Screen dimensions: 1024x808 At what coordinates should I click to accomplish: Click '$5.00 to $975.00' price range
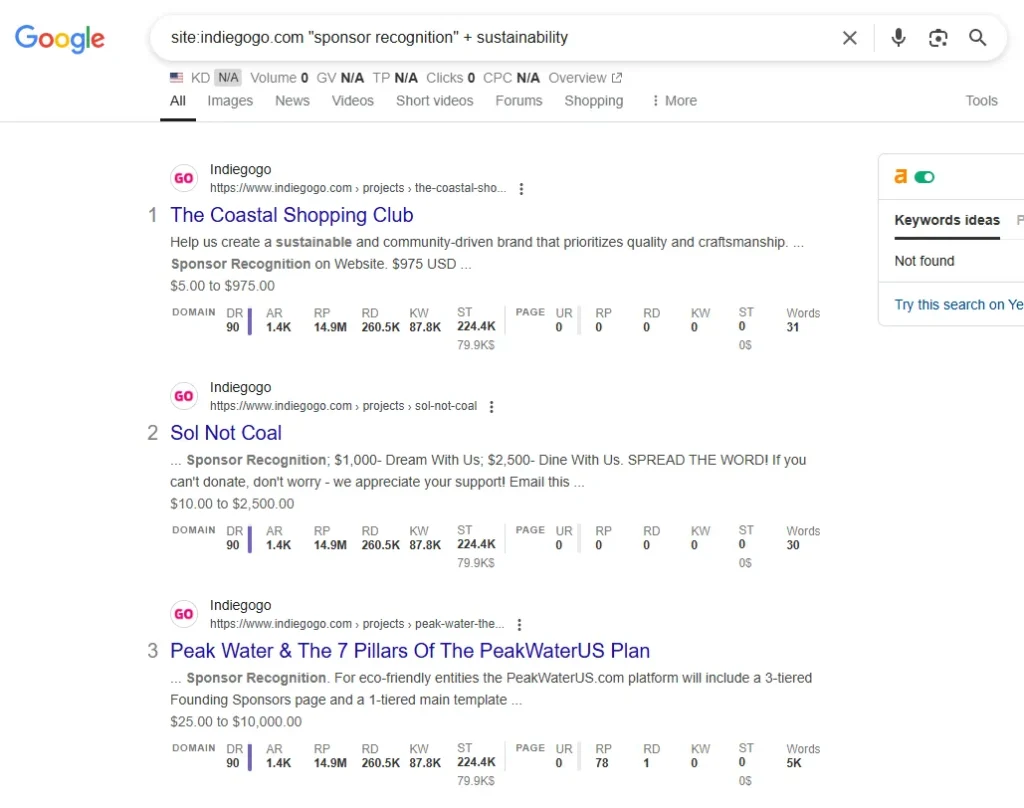pyautogui.click(x=222, y=285)
